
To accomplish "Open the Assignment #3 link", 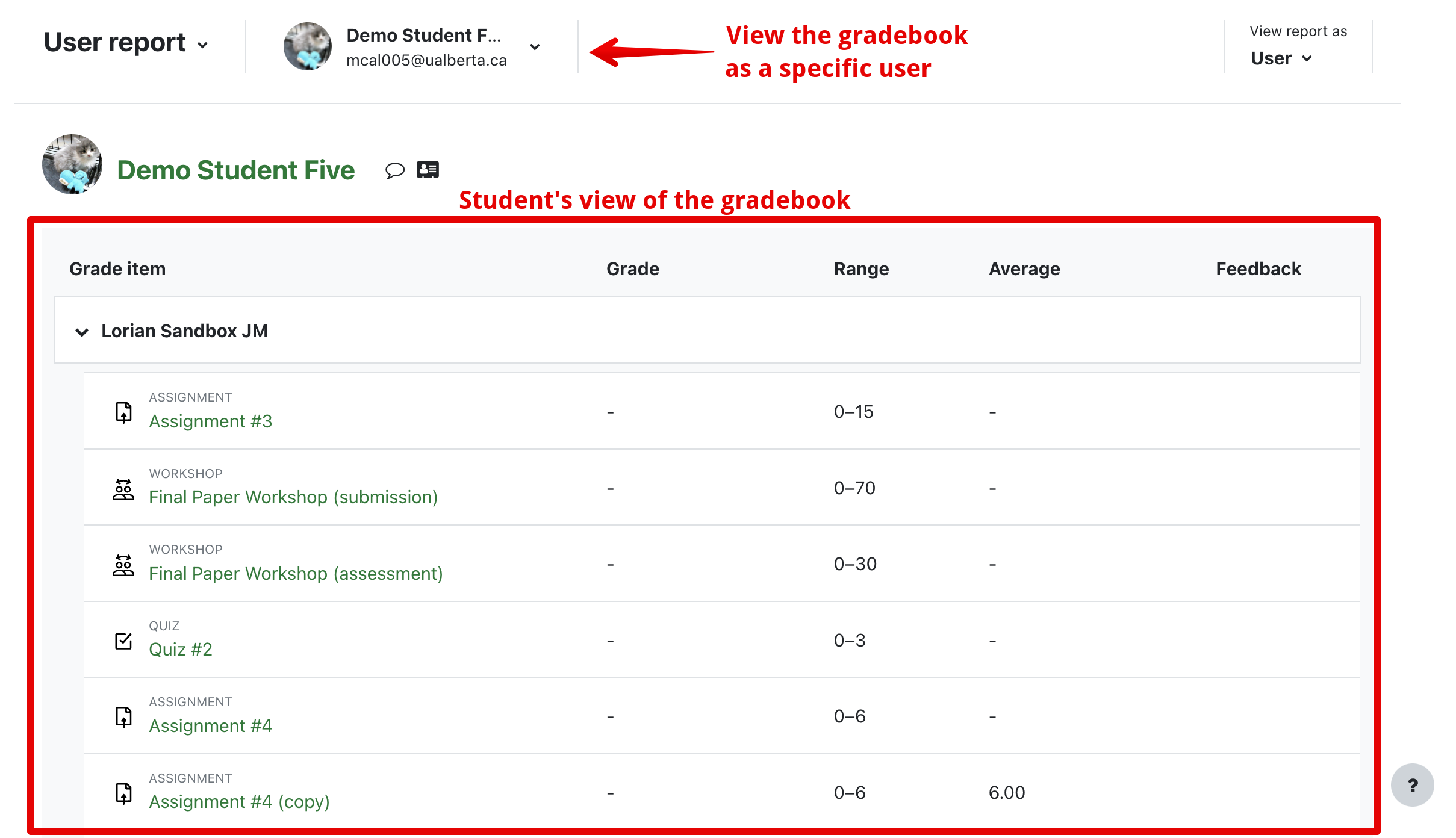I will [210, 421].
